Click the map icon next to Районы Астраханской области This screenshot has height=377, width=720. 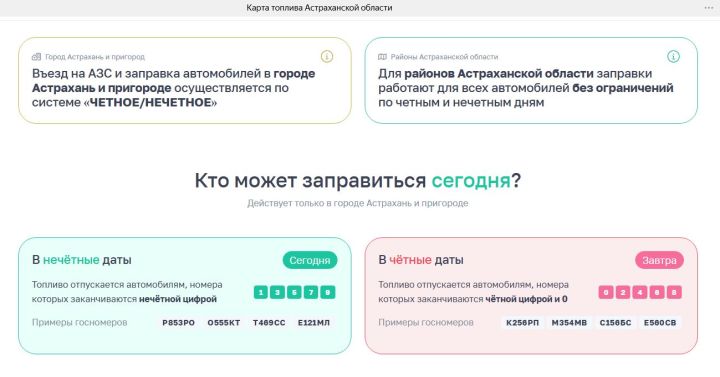(382, 57)
